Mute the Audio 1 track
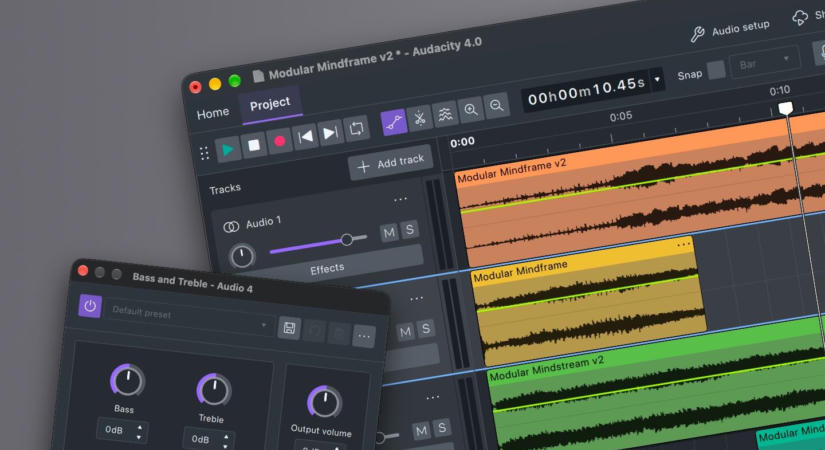Viewport: 825px width, 450px height. (389, 233)
